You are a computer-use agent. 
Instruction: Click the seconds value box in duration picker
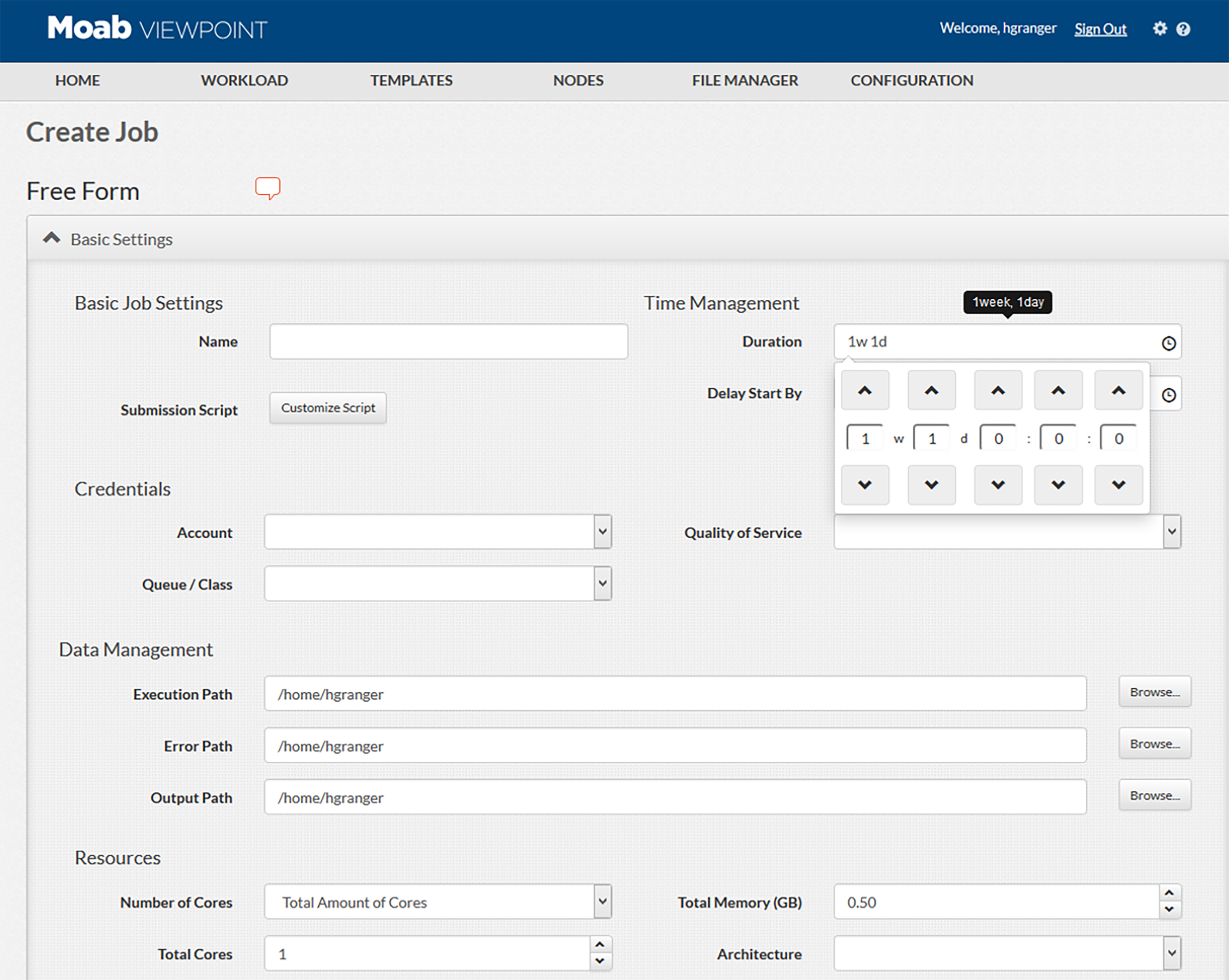tap(1119, 438)
